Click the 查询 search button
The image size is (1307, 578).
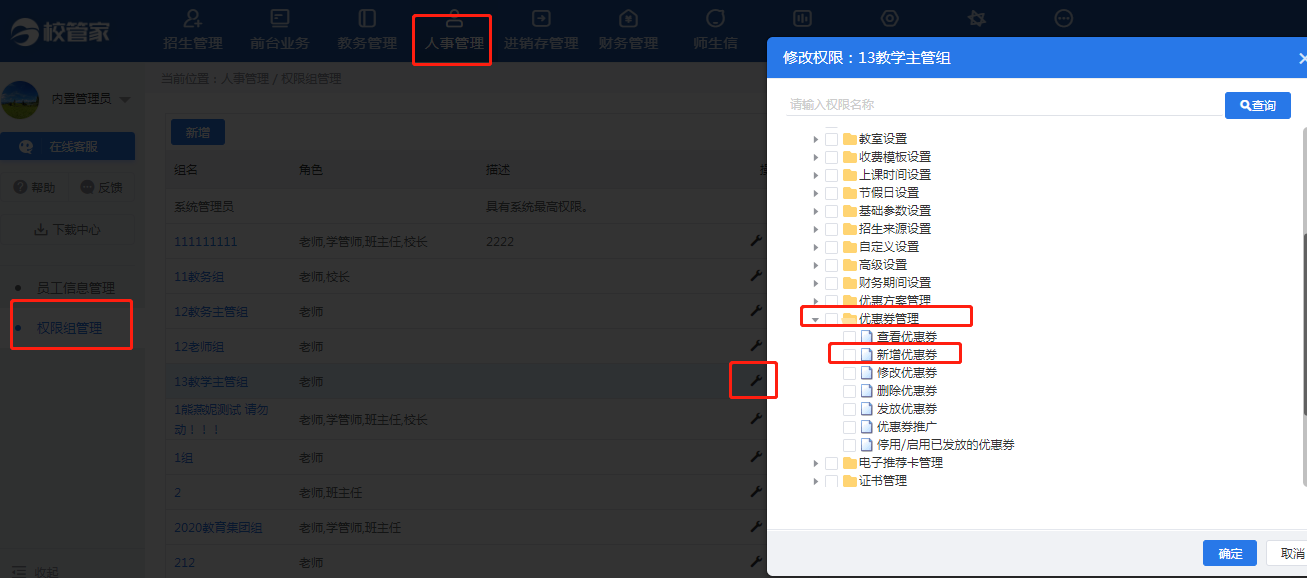pos(1258,105)
